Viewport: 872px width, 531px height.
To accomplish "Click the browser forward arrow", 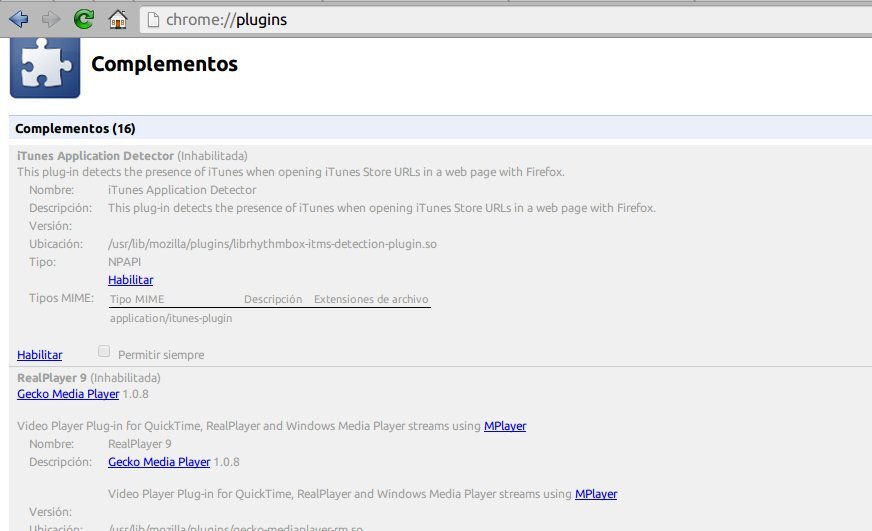I will tap(51, 19).
